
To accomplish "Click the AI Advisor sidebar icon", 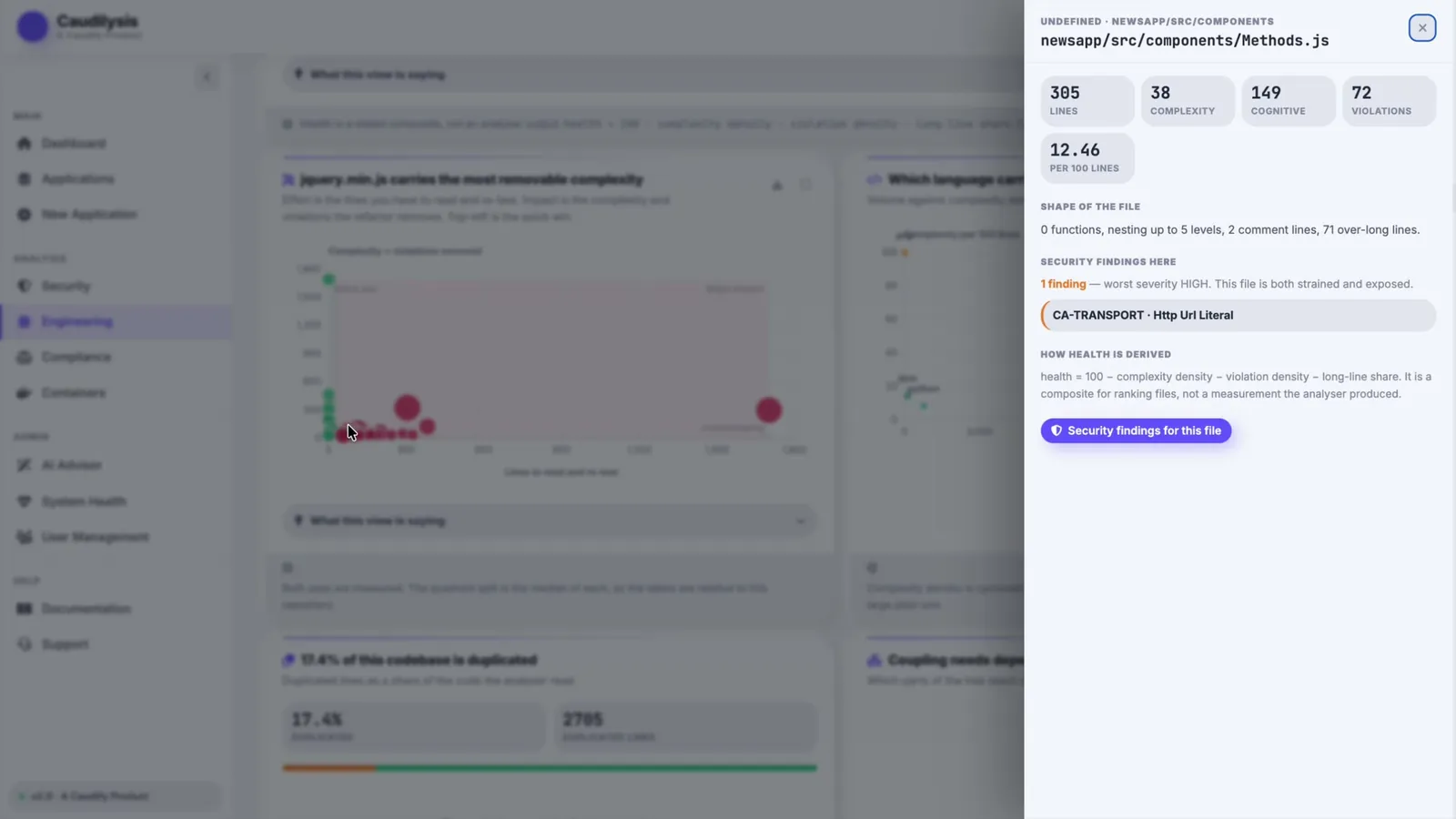I will tap(25, 465).
